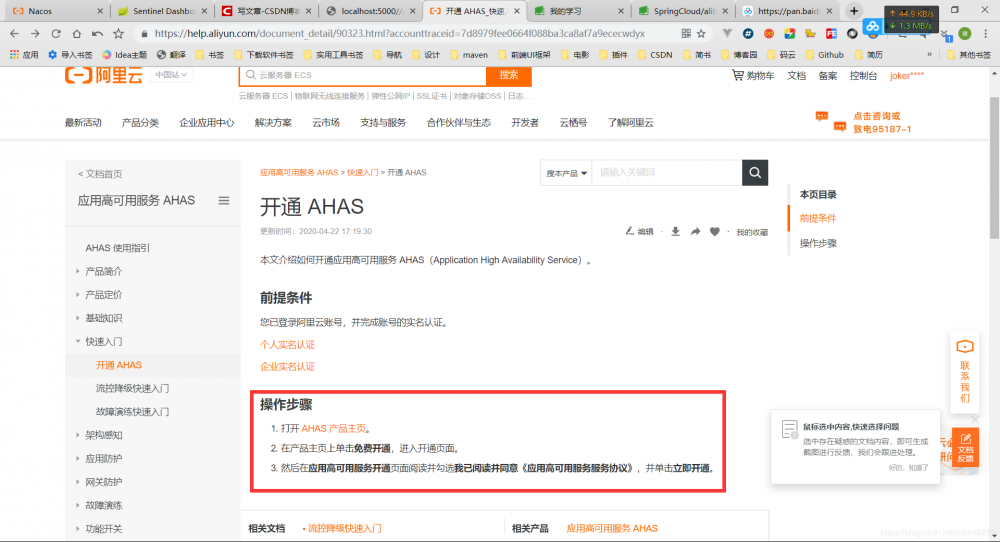The width and height of the screenshot is (1000, 542).
Task: Switch to the 我的学习 tab
Action: [x=577, y=11]
